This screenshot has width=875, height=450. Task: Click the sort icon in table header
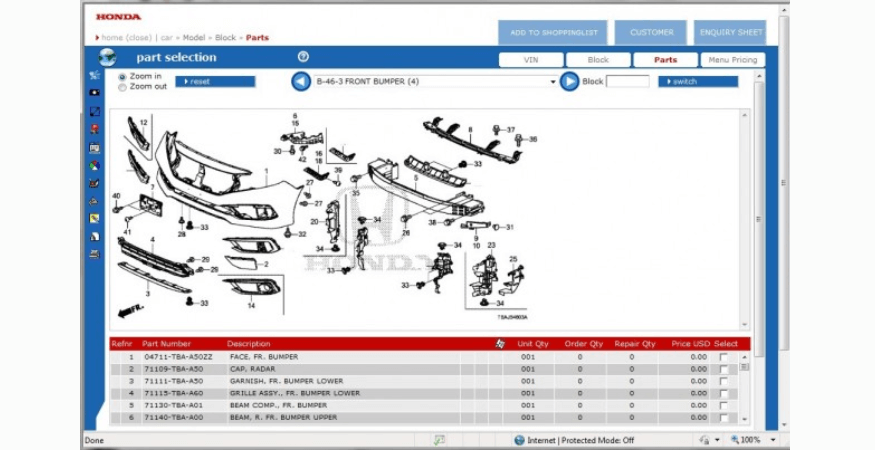click(500, 344)
